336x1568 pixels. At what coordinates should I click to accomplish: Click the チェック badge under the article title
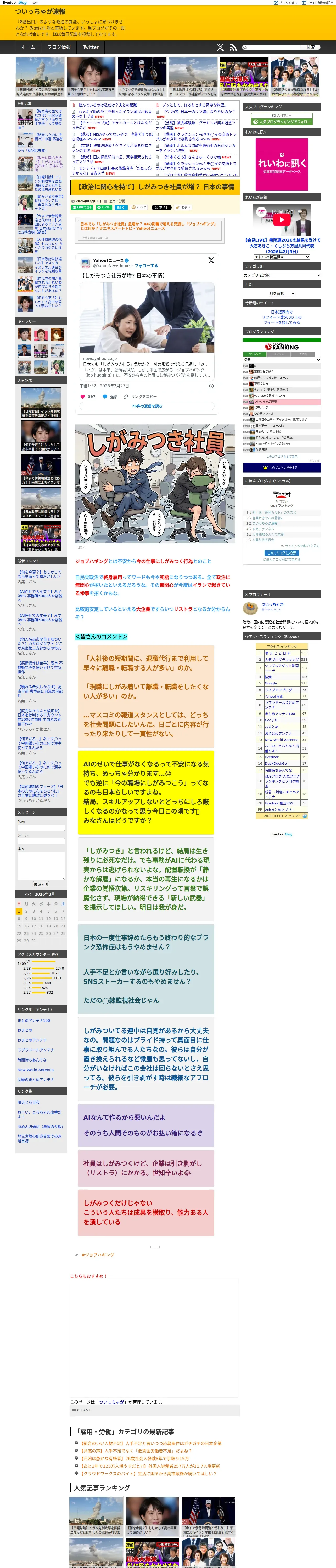(x=139, y=207)
